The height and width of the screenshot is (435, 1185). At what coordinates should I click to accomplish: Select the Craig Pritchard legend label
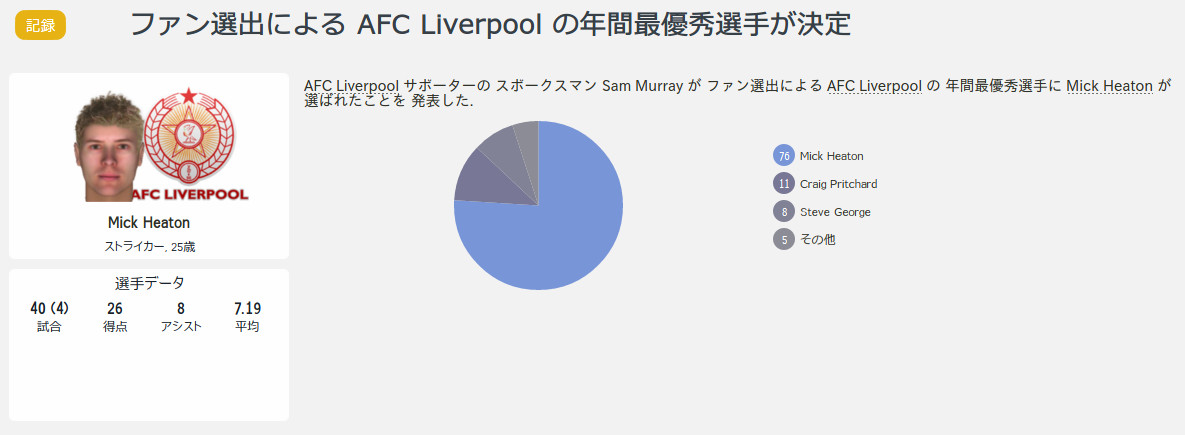838,184
